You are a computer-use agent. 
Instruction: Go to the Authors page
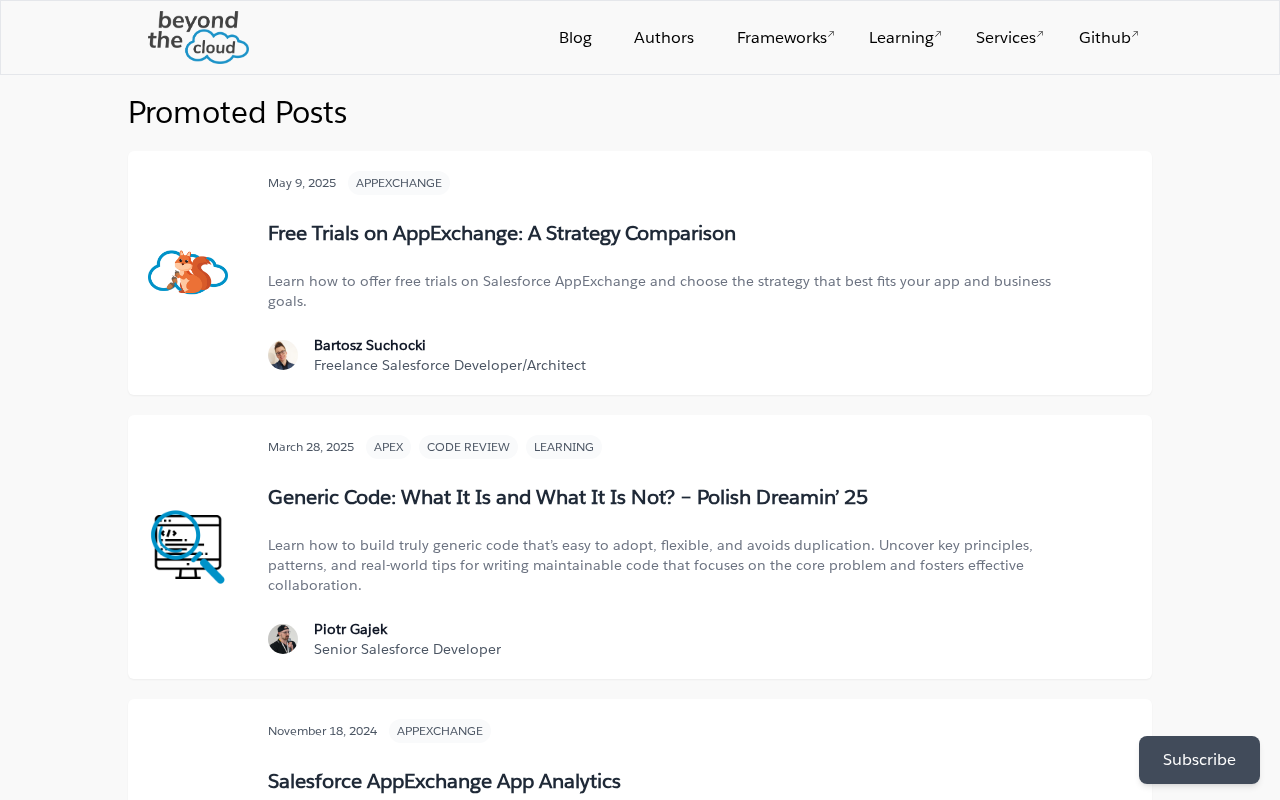coord(664,38)
